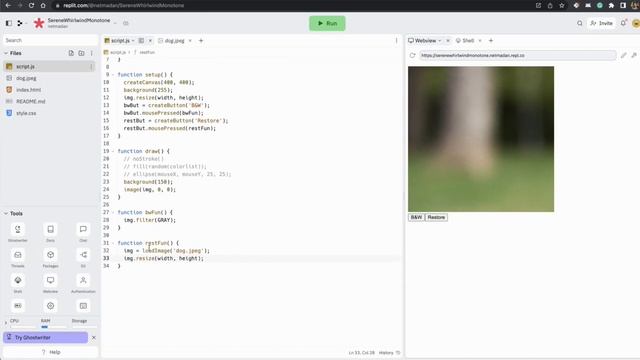
Task: Collapse the Tools section
Action: [6, 213]
